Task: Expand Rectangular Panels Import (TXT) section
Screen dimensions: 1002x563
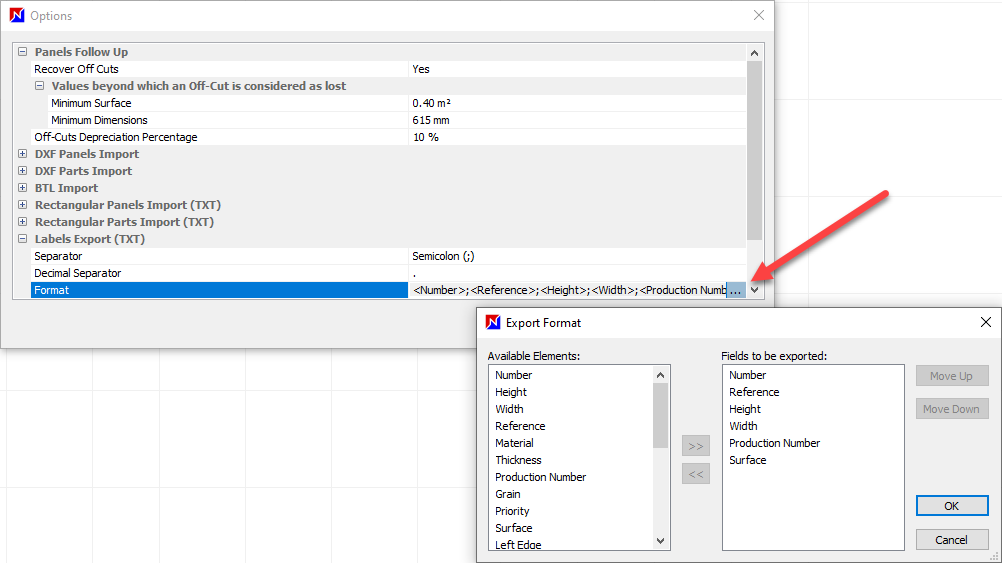Action: (x=22, y=205)
